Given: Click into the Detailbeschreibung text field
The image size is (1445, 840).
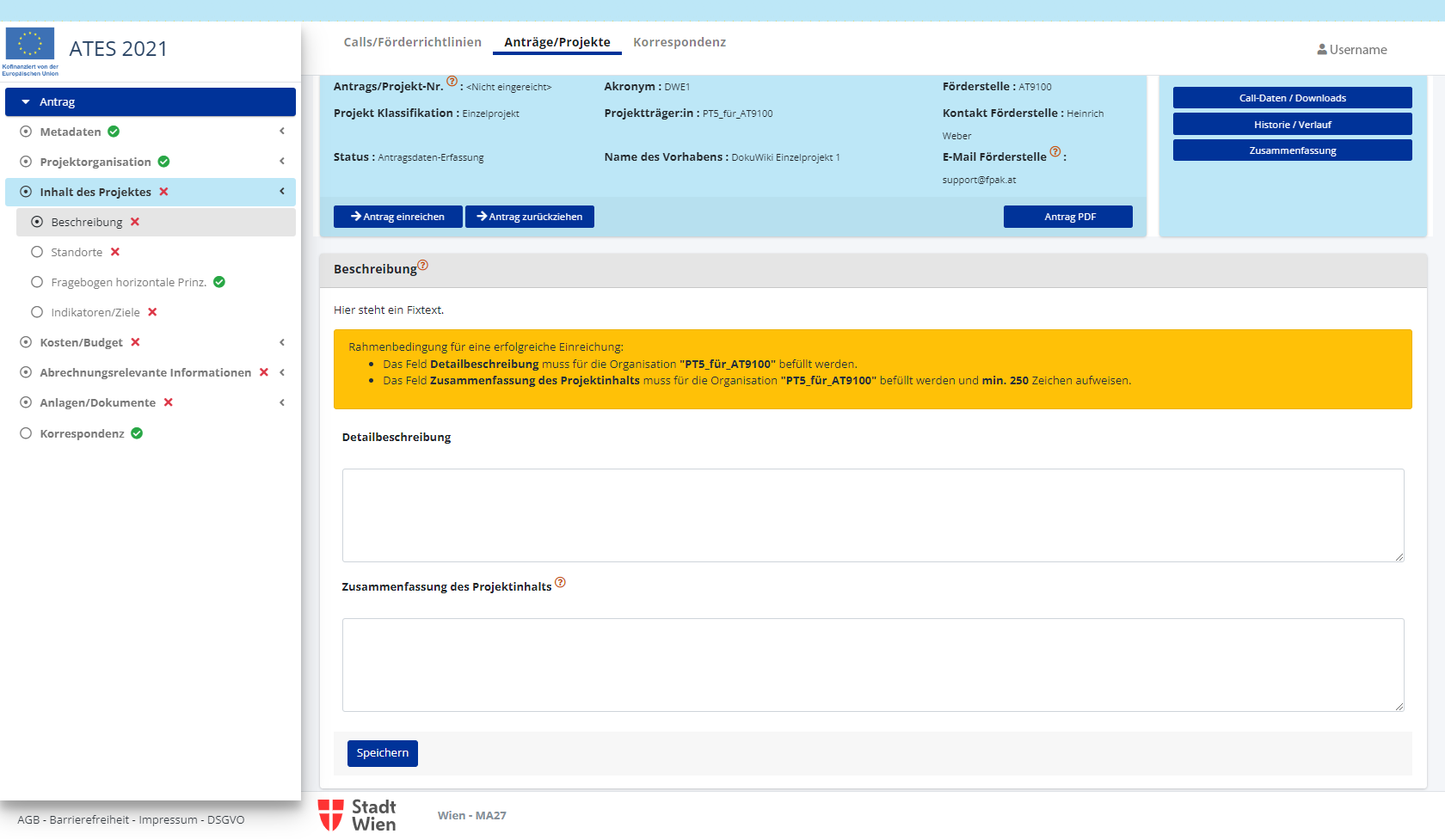Looking at the screenshot, I should (872, 515).
